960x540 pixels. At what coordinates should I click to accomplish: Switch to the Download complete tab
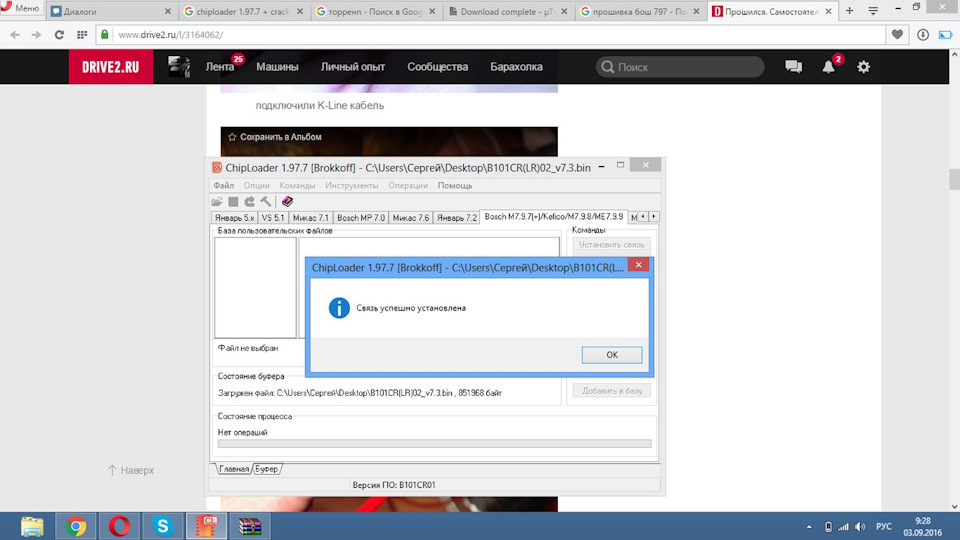point(508,11)
